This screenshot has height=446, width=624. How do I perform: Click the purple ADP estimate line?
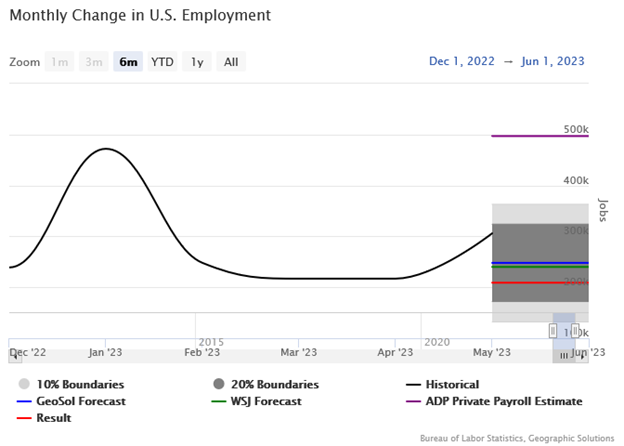click(540, 136)
